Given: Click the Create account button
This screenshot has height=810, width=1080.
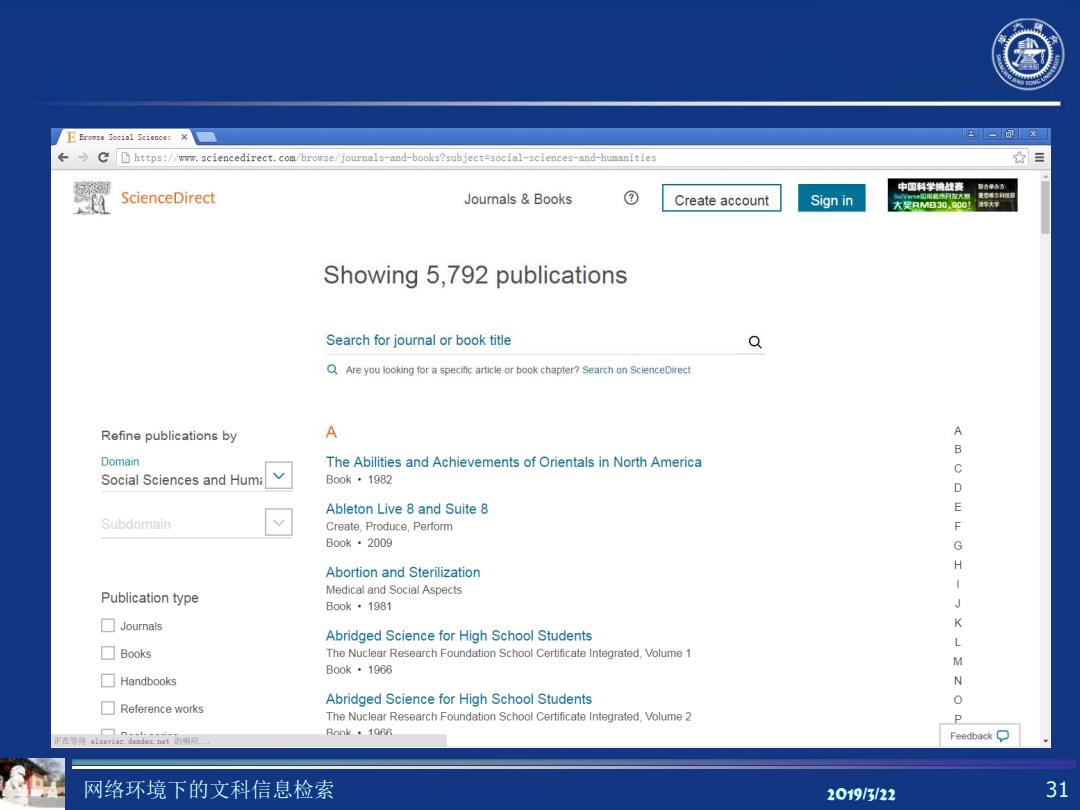Looking at the screenshot, I should tap(721, 198).
